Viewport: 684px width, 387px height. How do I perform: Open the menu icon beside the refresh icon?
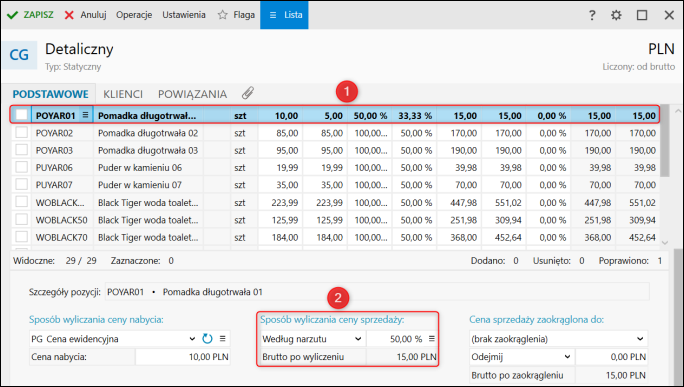coord(222,339)
